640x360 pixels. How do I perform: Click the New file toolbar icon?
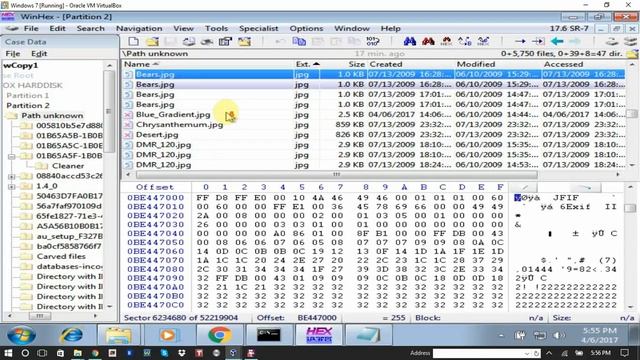tap(133, 41)
